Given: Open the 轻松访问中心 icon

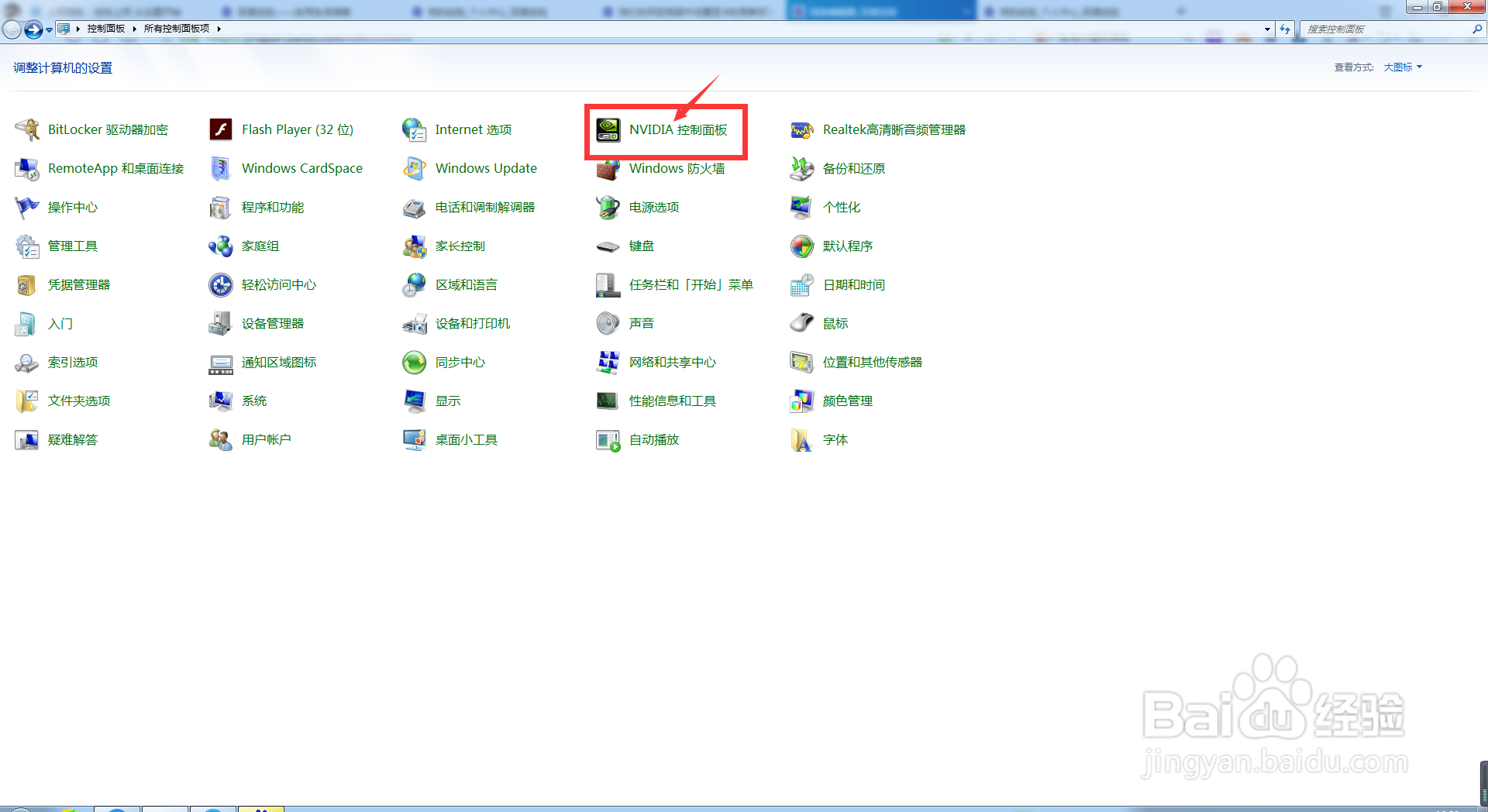Looking at the screenshot, I should tap(221, 284).
